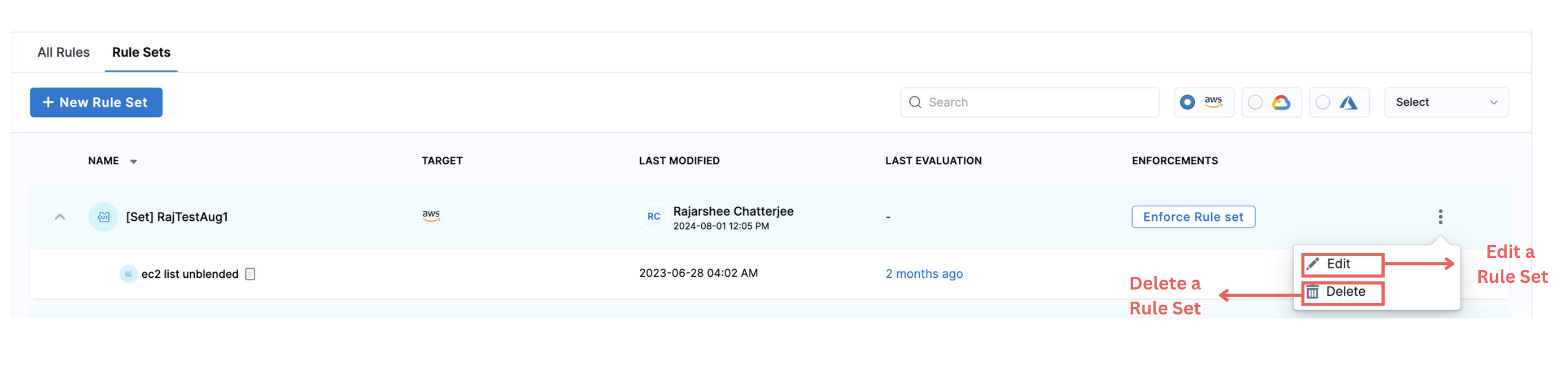Click the document icon next to ec2 list unblended

coord(250,274)
